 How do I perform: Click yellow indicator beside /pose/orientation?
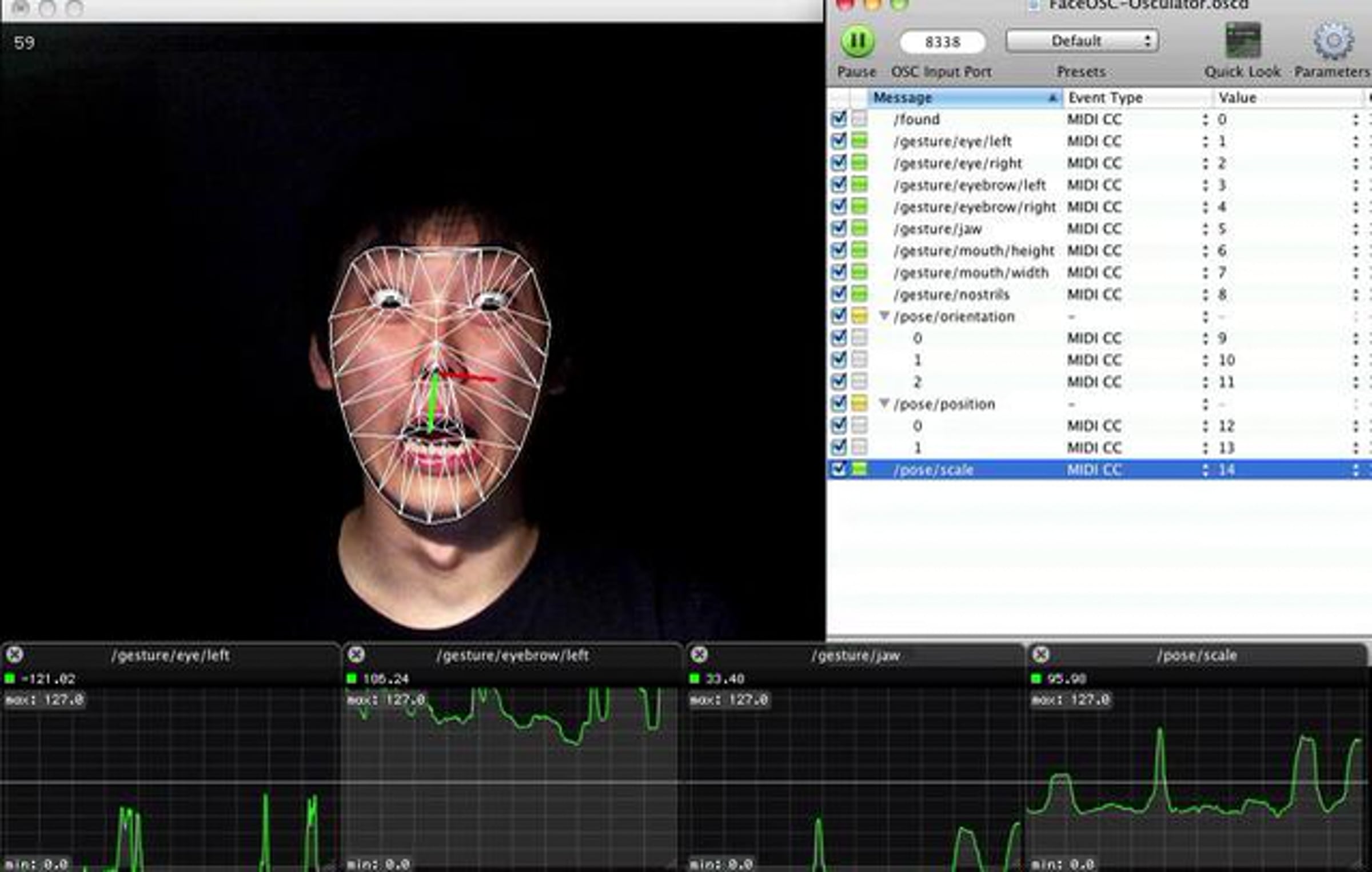pyautogui.click(x=859, y=316)
